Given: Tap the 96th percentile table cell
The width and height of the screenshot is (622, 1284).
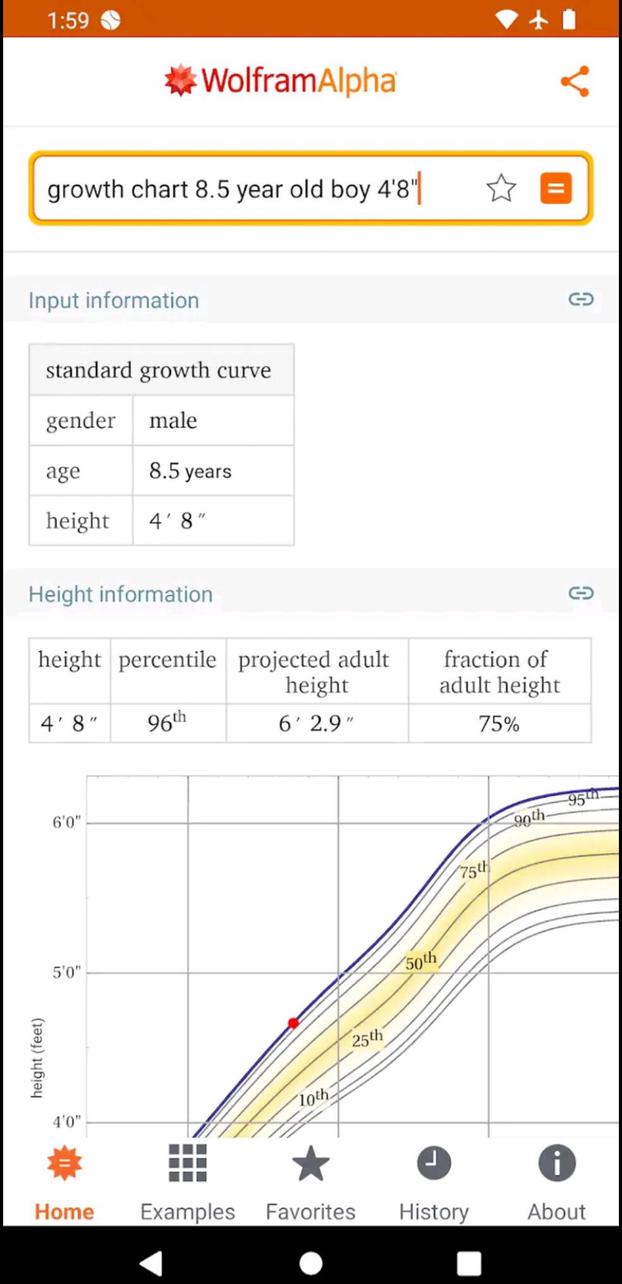Looking at the screenshot, I should coord(167,724).
